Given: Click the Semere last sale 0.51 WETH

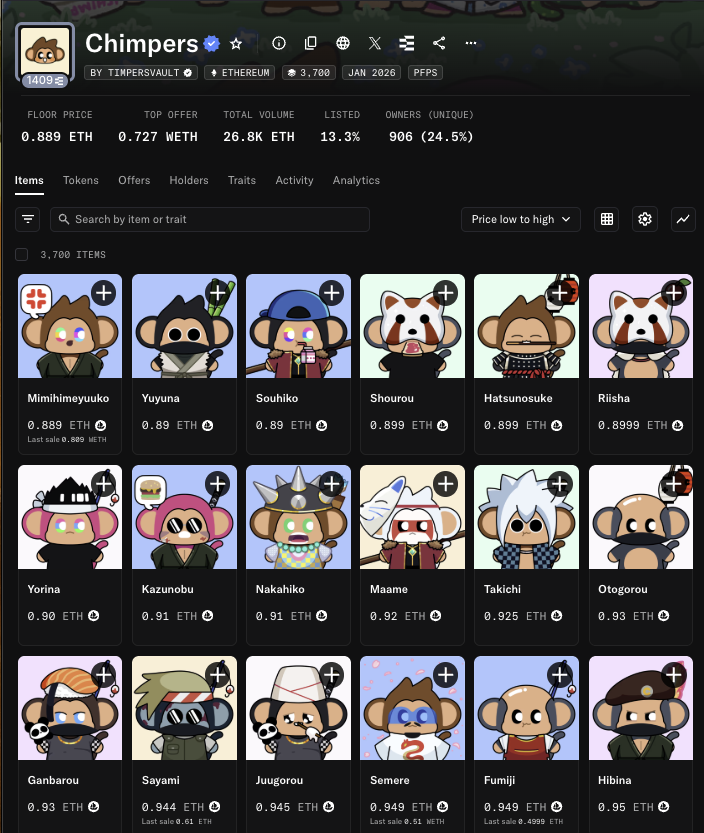Looking at the screenshot, I should point(407,821).
